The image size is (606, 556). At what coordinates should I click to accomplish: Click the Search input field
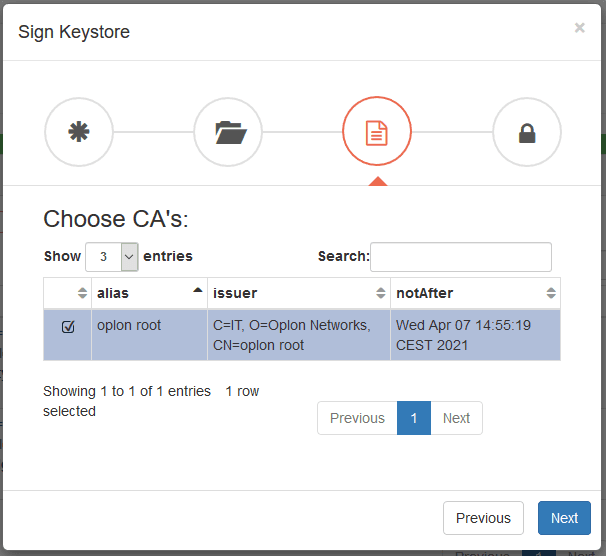(x=461, y=257)
